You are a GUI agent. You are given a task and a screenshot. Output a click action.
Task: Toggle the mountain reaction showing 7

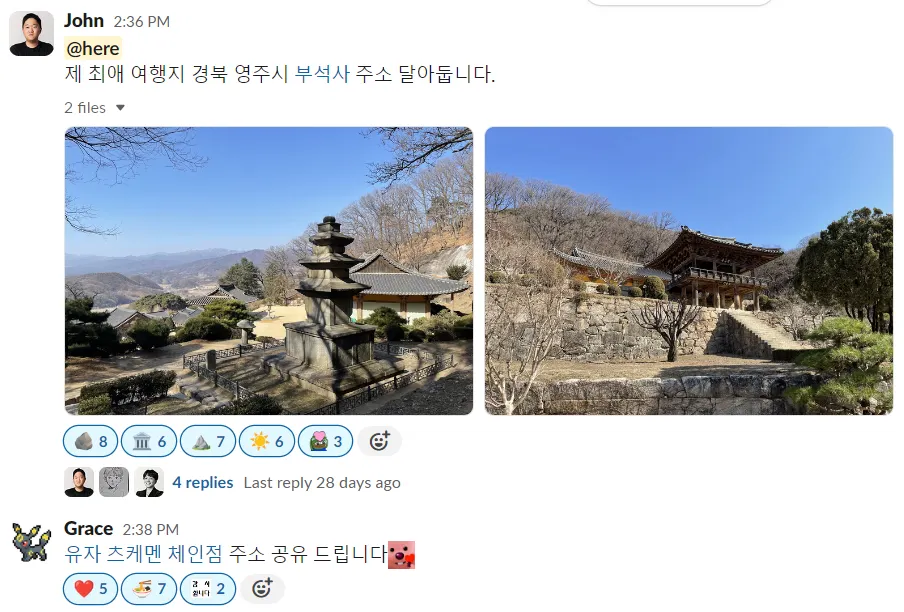point(208,441)
